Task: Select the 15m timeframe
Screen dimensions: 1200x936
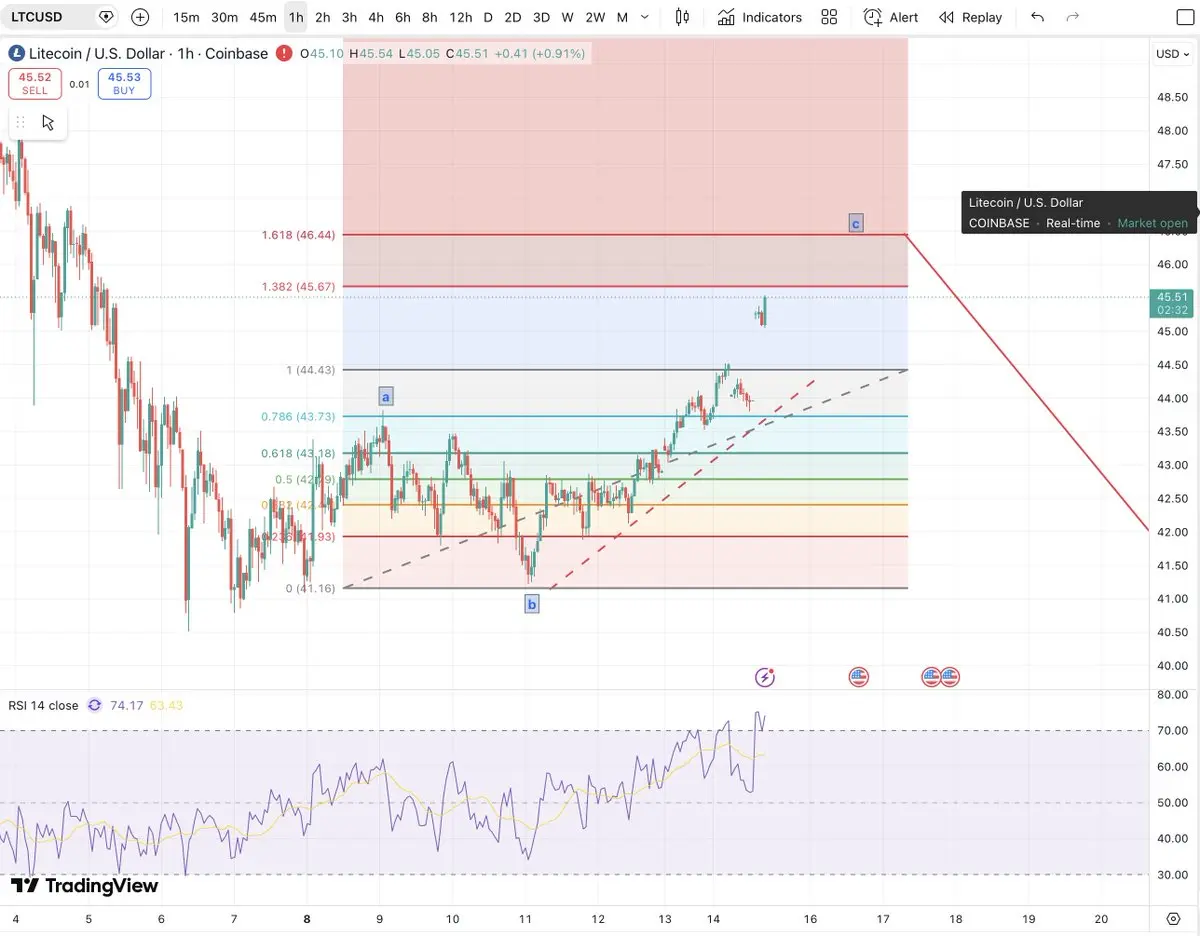Action: pos(185,17)
